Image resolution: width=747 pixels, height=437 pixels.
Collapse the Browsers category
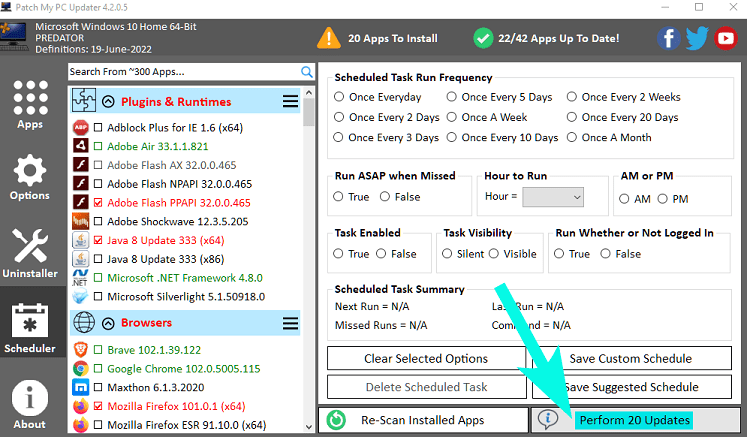(108, 324)
